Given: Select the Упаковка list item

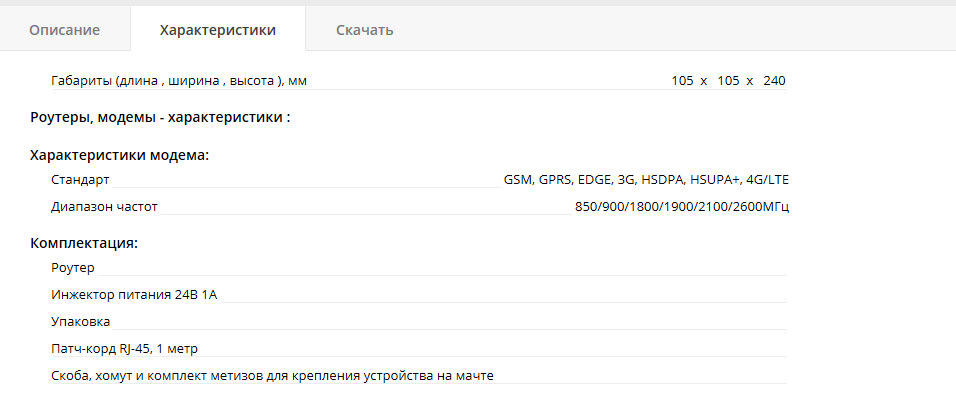Looking at the screenshot, I should tap(81, 322).
